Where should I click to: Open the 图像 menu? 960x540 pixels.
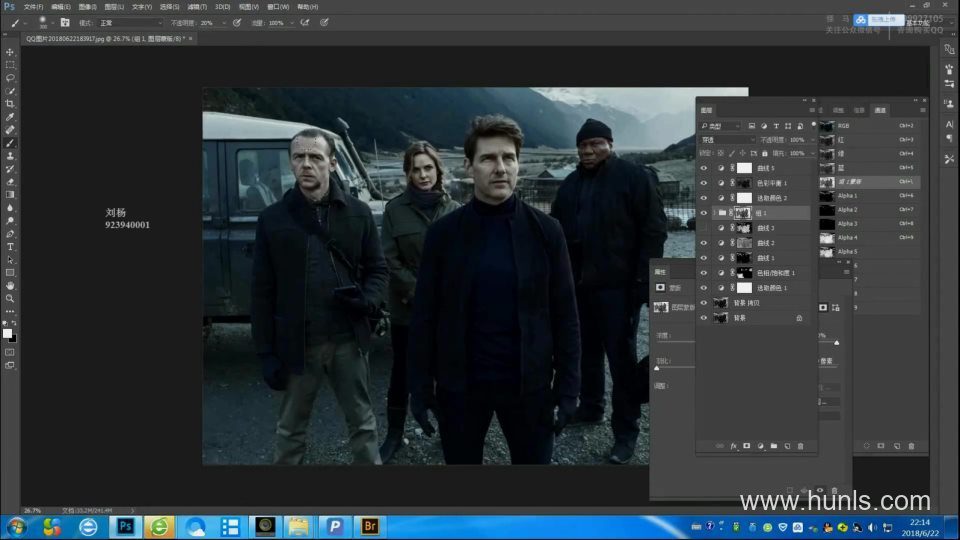coord(87,6)
